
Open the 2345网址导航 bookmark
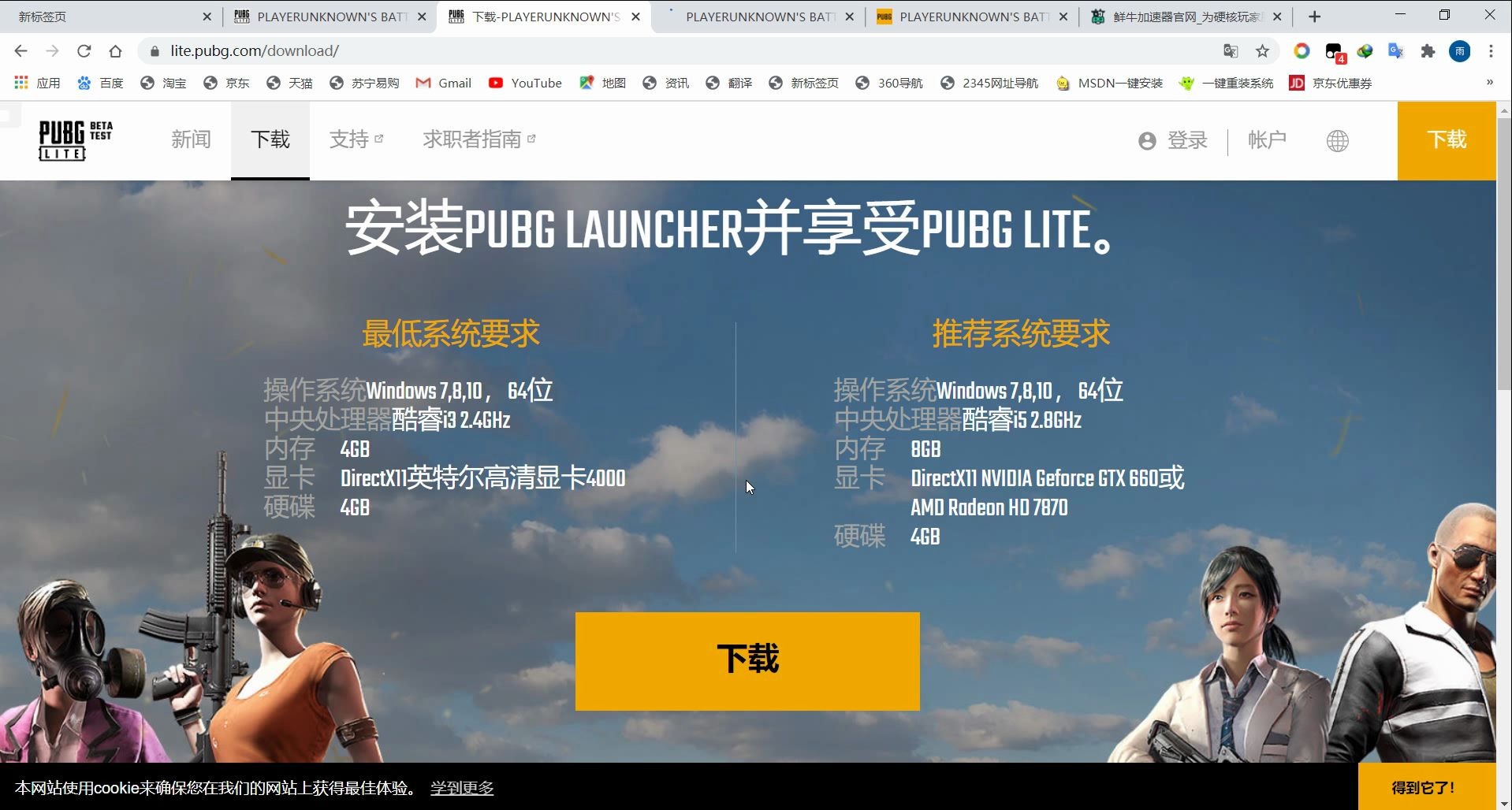(x=989, y=83)
